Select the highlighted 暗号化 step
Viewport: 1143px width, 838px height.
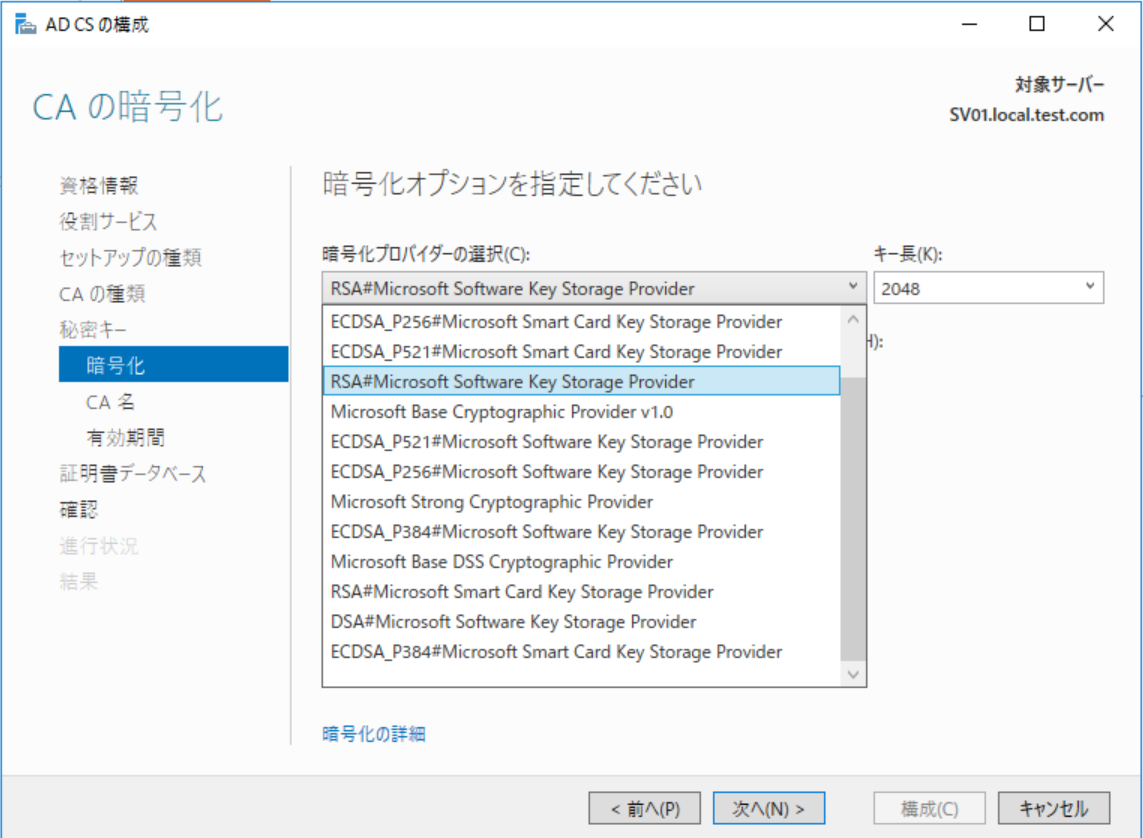click(173, 364)
